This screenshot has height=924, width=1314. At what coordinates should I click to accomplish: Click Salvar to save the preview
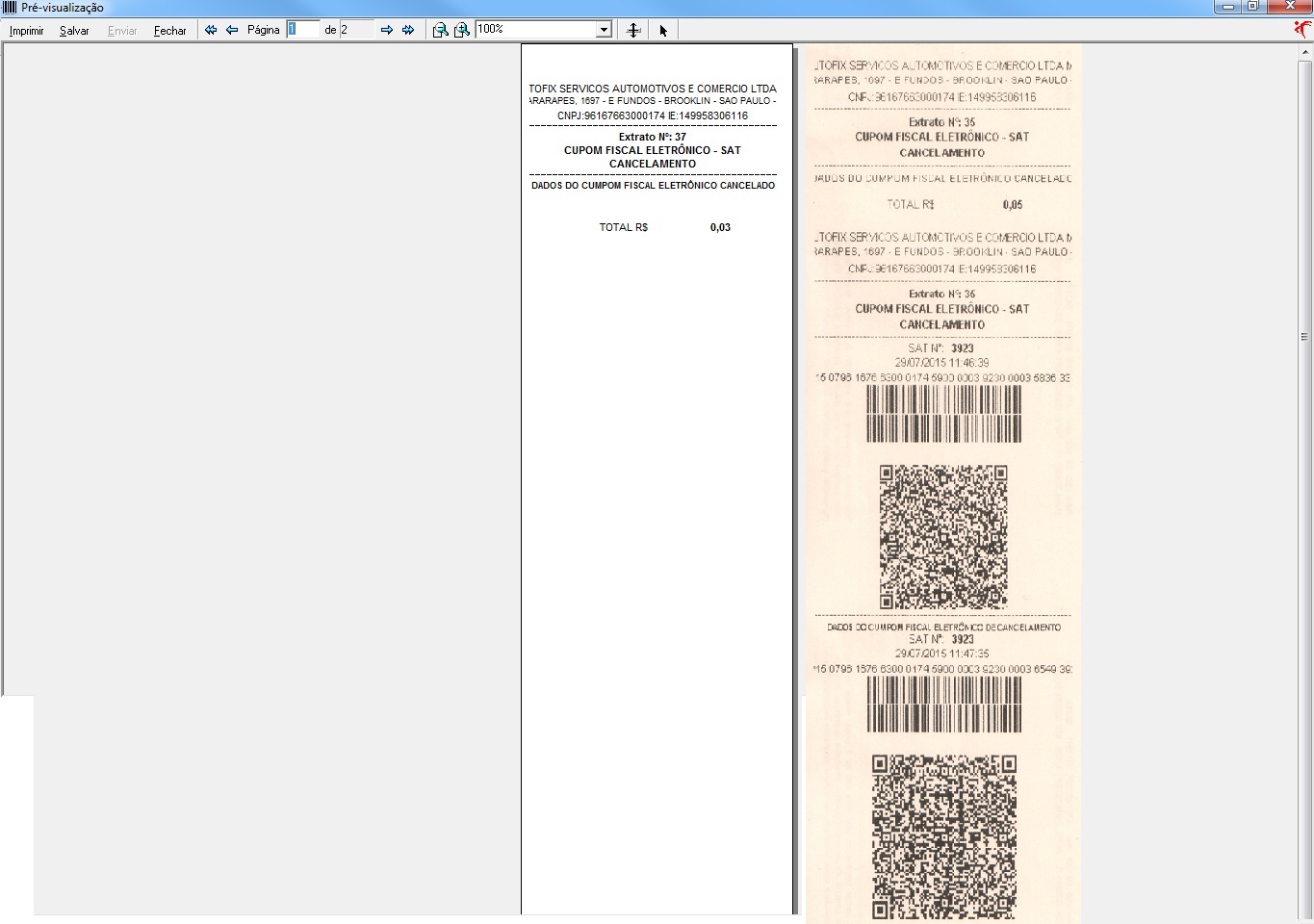tap(74, 31)
